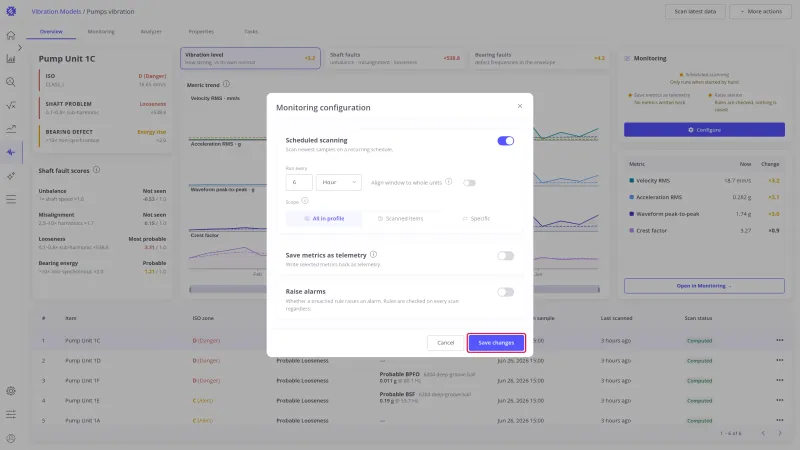The height and width of the screenshot is (450, 800).
Task: Open the sparkle AI sidebar icon
Action: point(11,176)
